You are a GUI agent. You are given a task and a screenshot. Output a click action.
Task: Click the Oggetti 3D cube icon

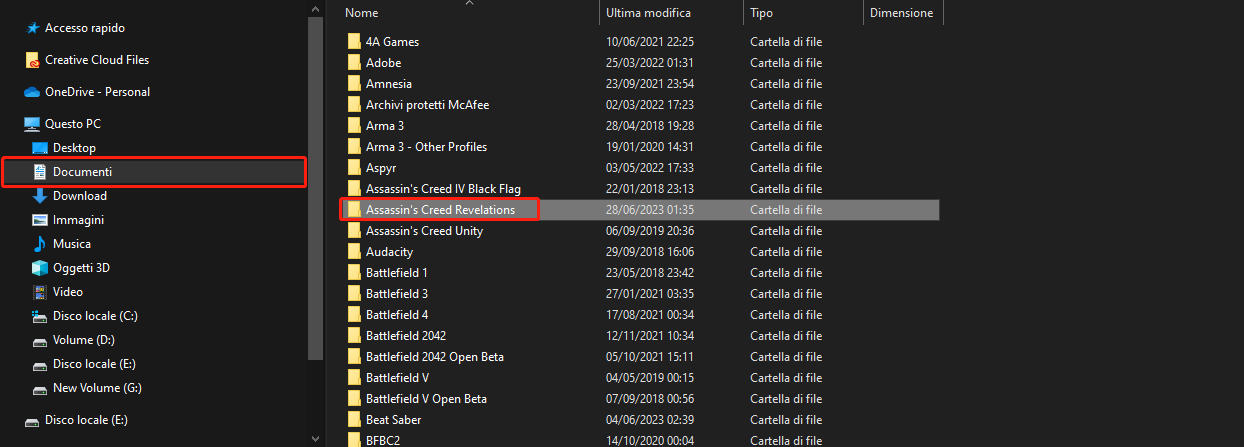[40, 268]
